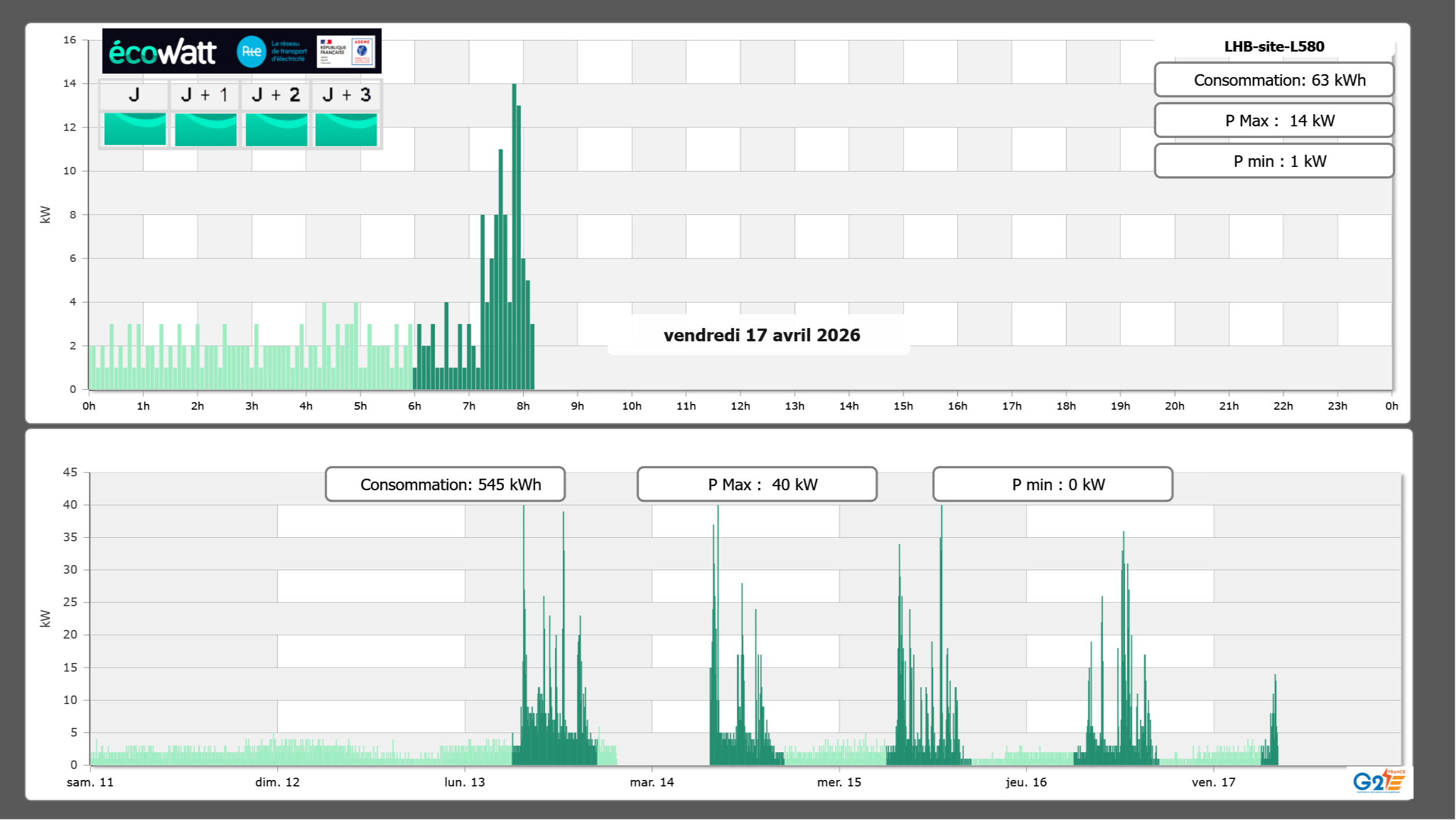Viewport: 1456px width, 820px height.
Task: Click the Consommation: 545 kWh box
Action: [x=445, y=484]
